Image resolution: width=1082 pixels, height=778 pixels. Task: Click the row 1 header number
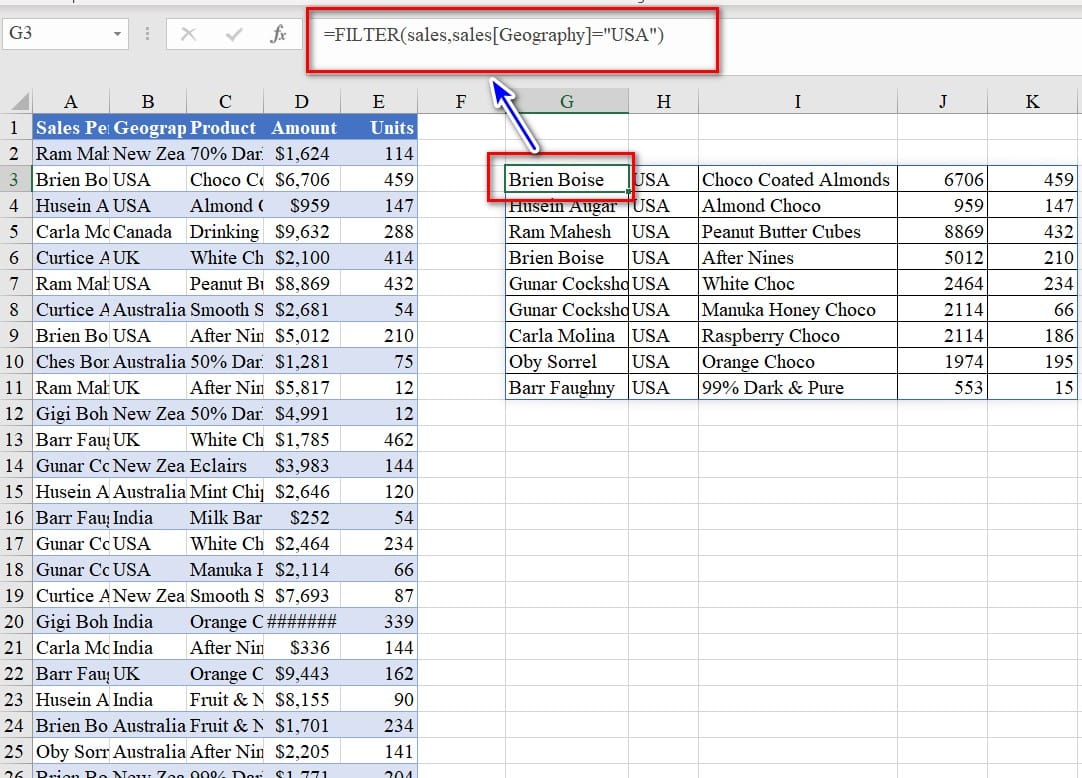15,128
